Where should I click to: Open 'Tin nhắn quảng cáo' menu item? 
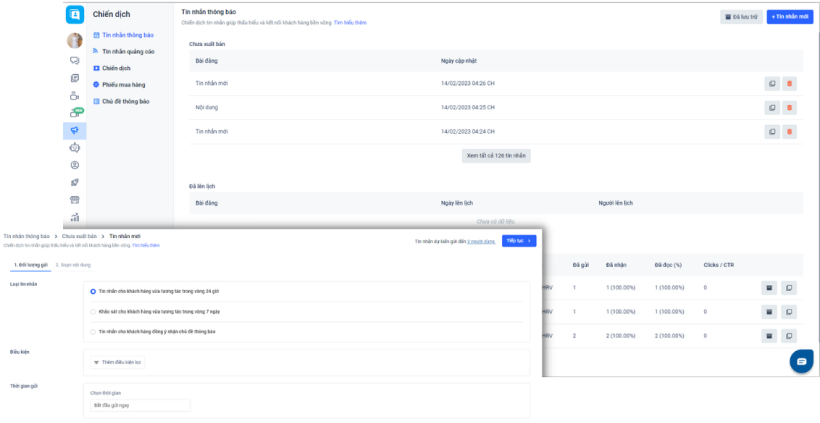[127, 51]
